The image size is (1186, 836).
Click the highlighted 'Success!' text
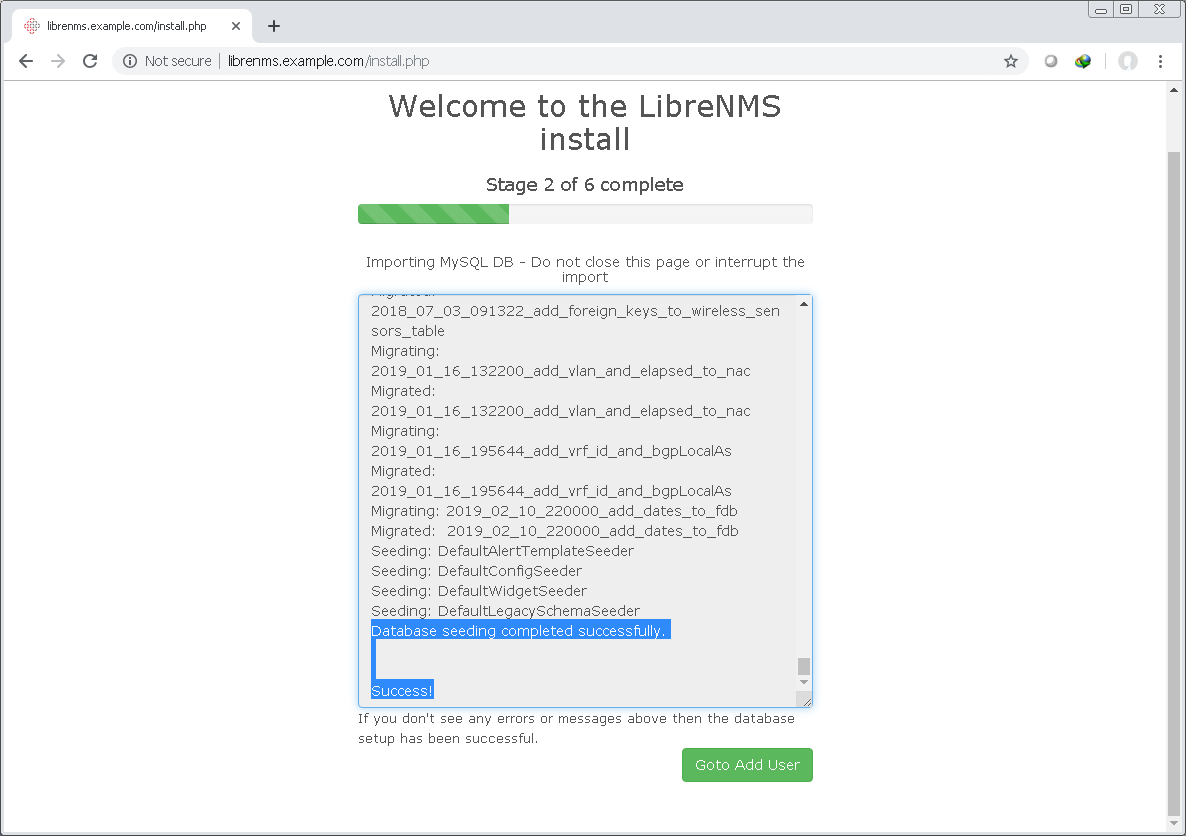pyautogui.click(x=402, y=691)
